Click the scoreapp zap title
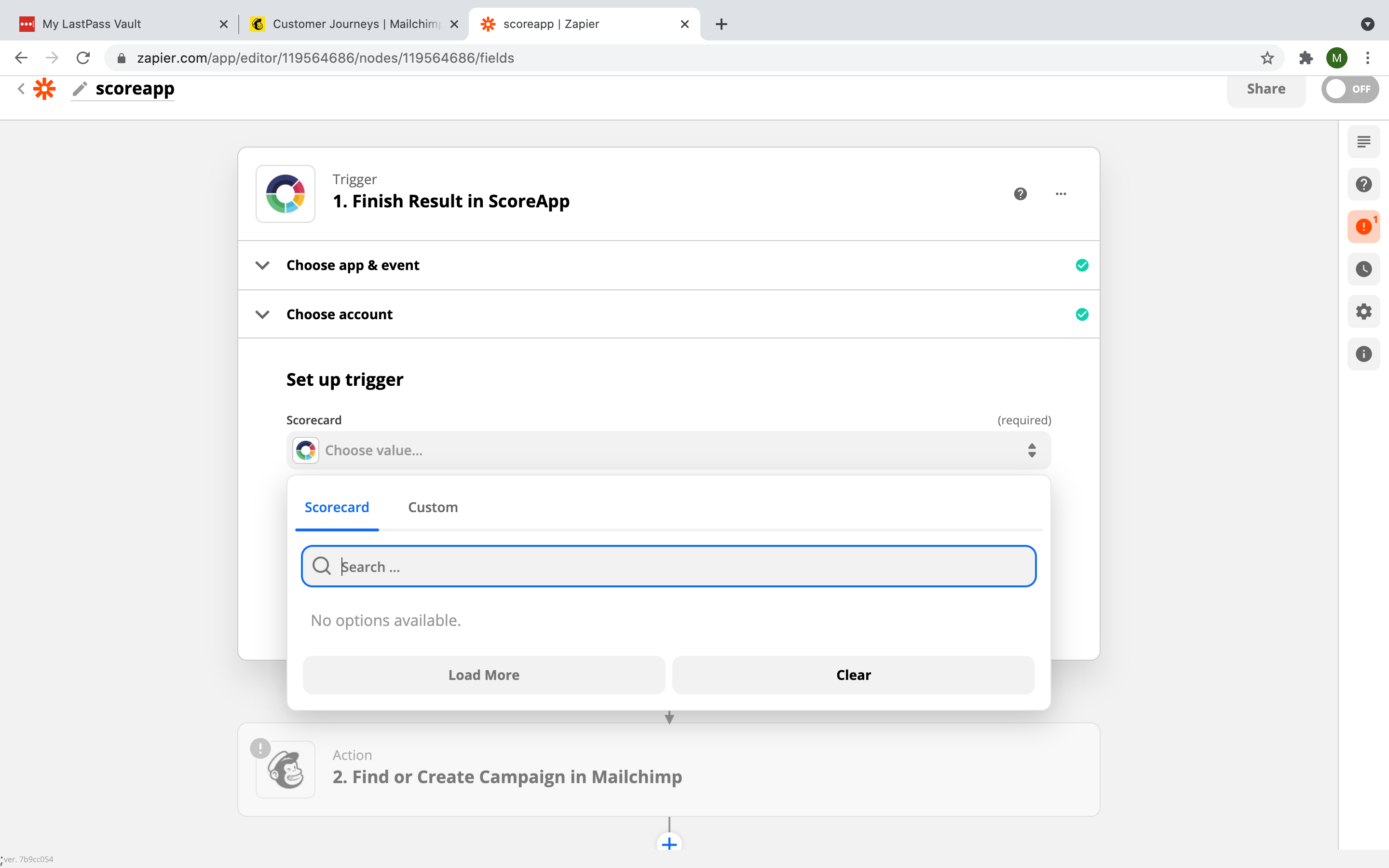 click(x=135, y=89)
